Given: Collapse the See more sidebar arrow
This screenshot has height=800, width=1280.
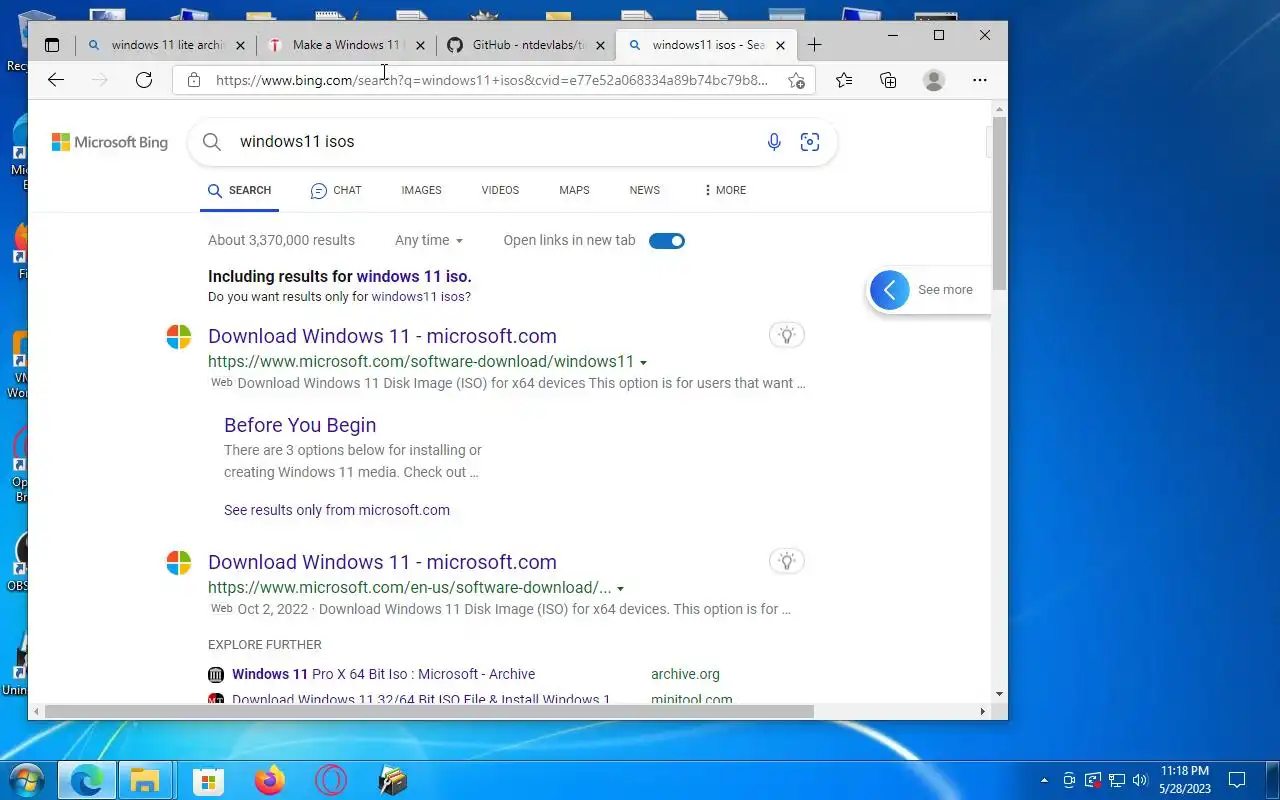Looking at the screenshot, I should click(x=890, y=290).
